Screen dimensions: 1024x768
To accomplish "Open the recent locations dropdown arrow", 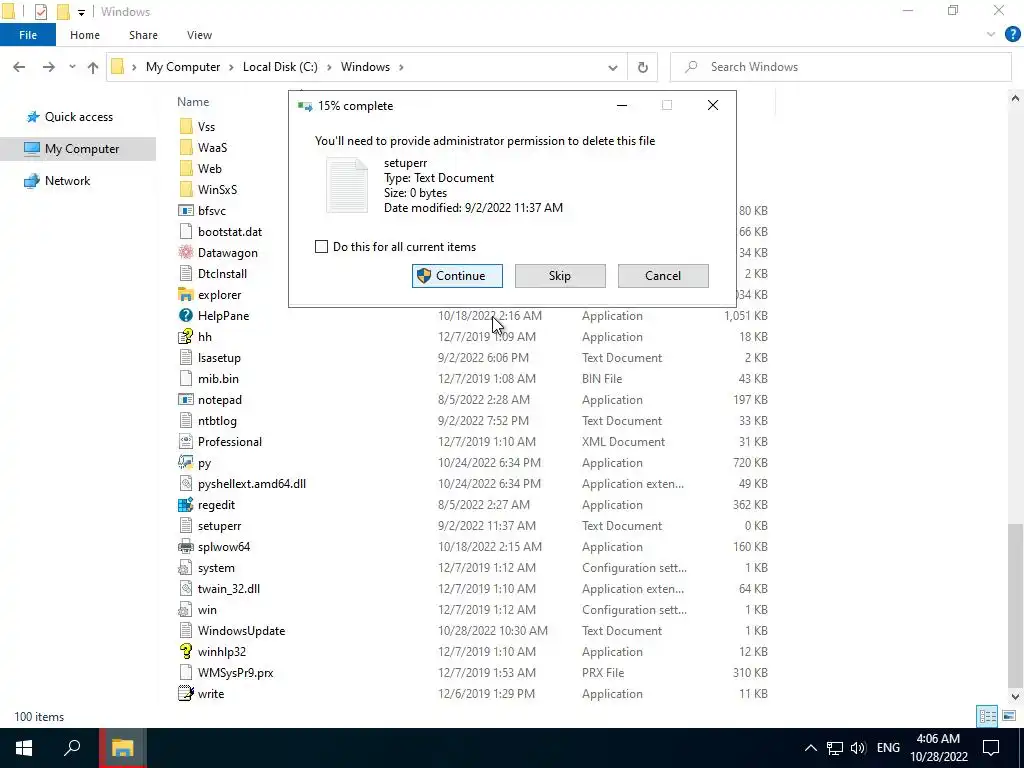I will pyautogui.click(x=72, y=67).
